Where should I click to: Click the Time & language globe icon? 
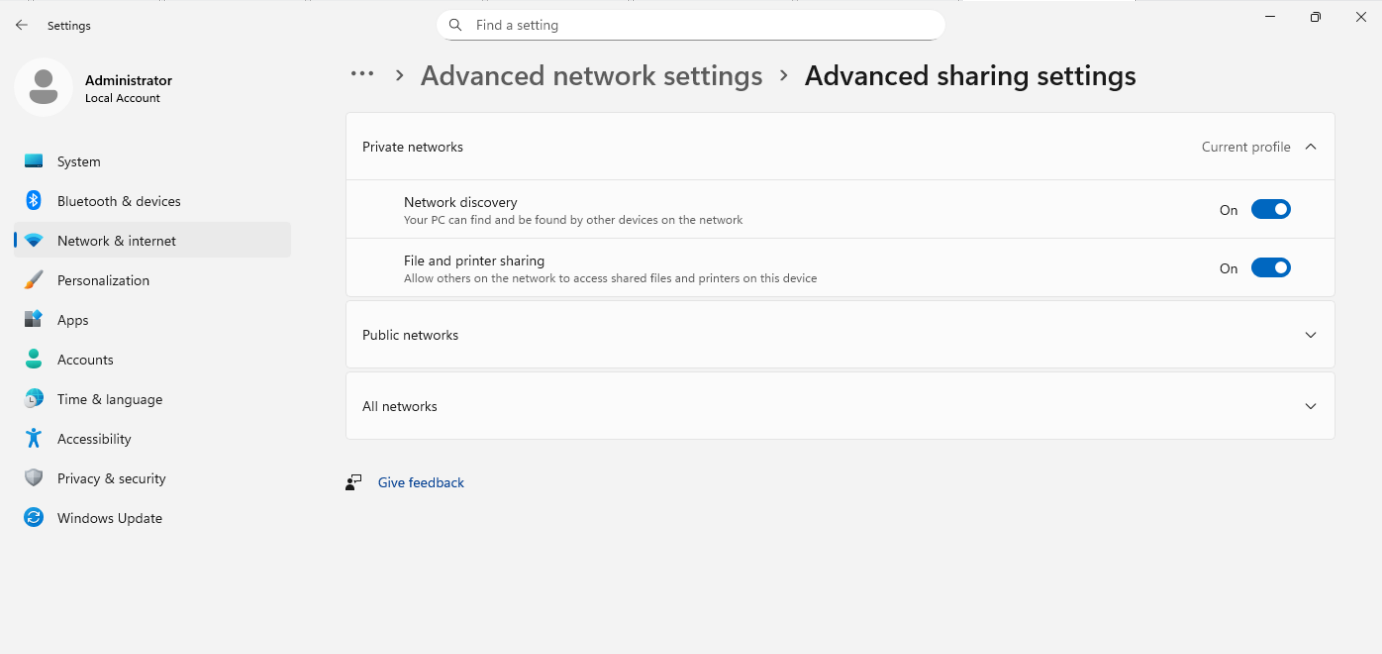click(x=34, y=399)
